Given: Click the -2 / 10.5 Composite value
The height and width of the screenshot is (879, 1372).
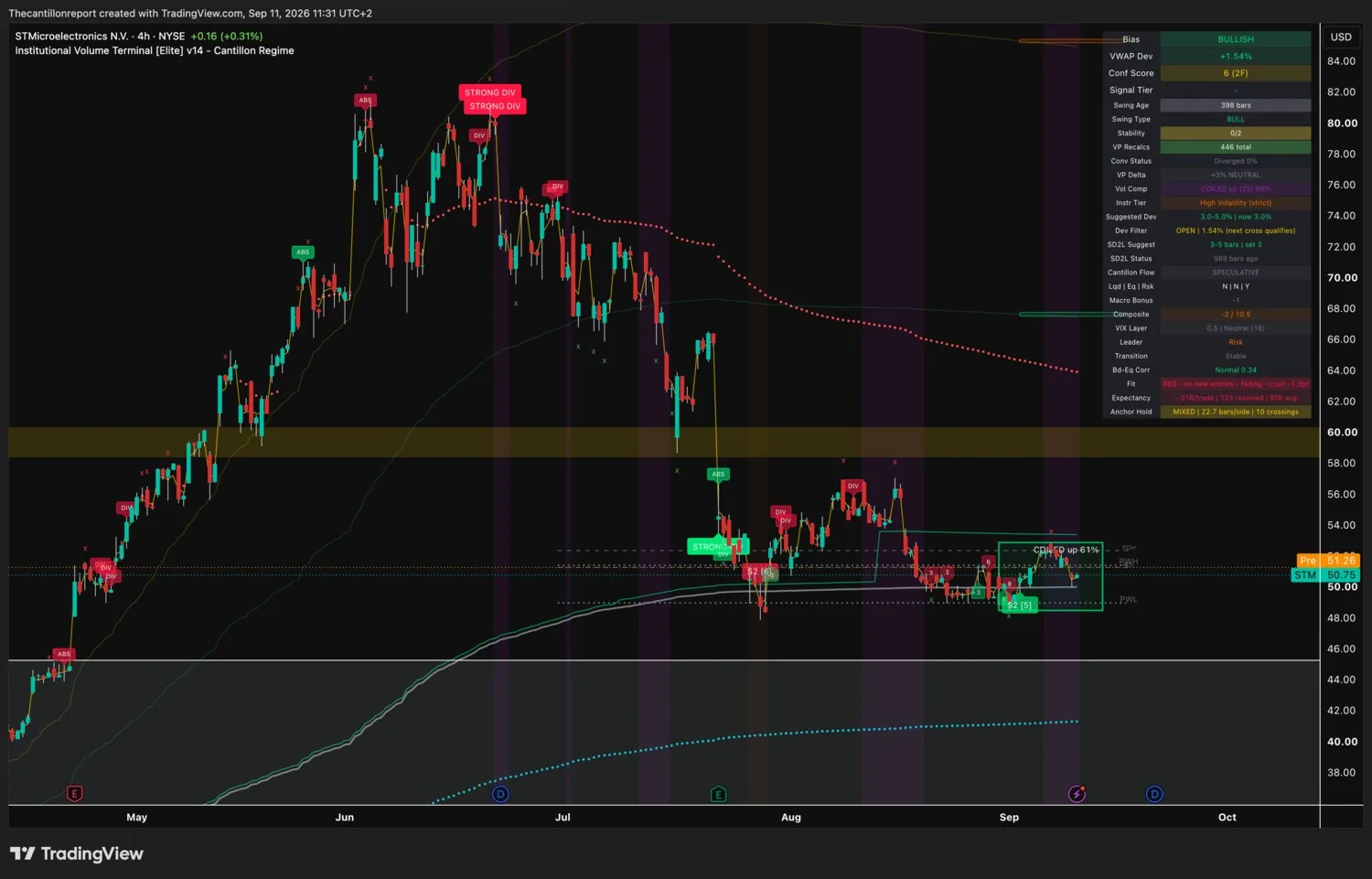Looking at the screenshot, I should [x=1236, y=315].
